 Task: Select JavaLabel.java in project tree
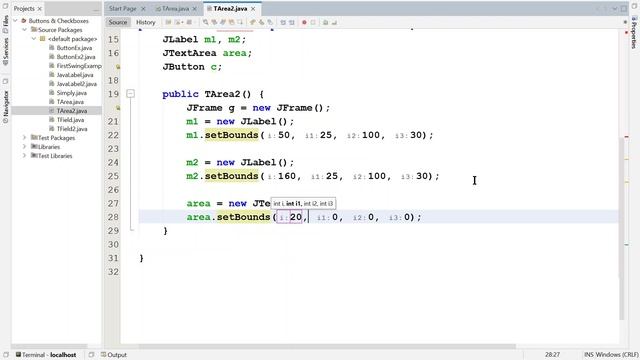(75, 75)
